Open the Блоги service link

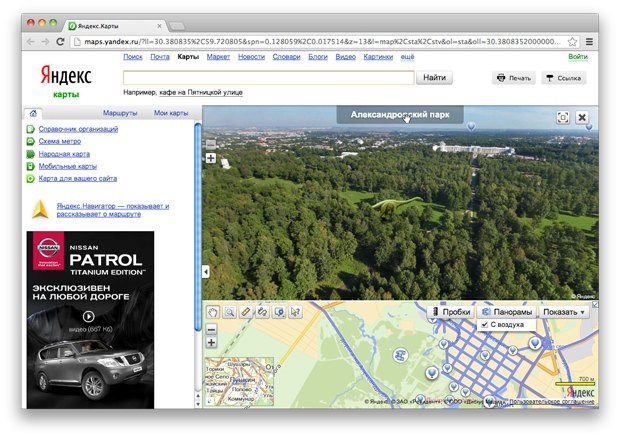point(318,57)
